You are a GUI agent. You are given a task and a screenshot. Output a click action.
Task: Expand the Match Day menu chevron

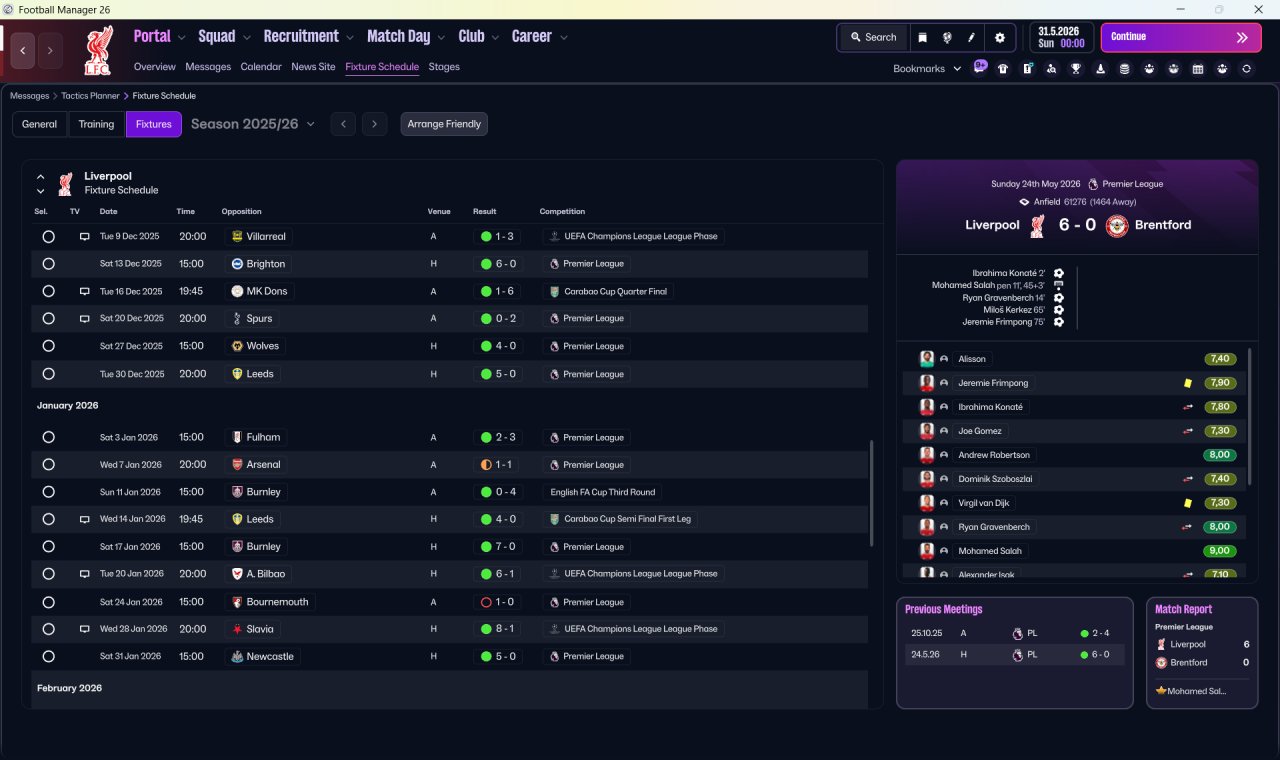pyautogui.click(x=441, y=38)
